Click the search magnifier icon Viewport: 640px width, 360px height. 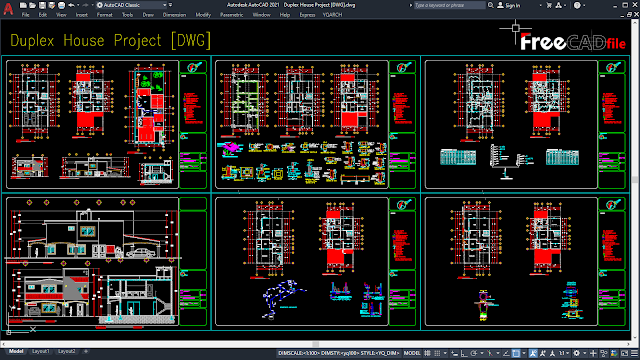tap(491, 5)
